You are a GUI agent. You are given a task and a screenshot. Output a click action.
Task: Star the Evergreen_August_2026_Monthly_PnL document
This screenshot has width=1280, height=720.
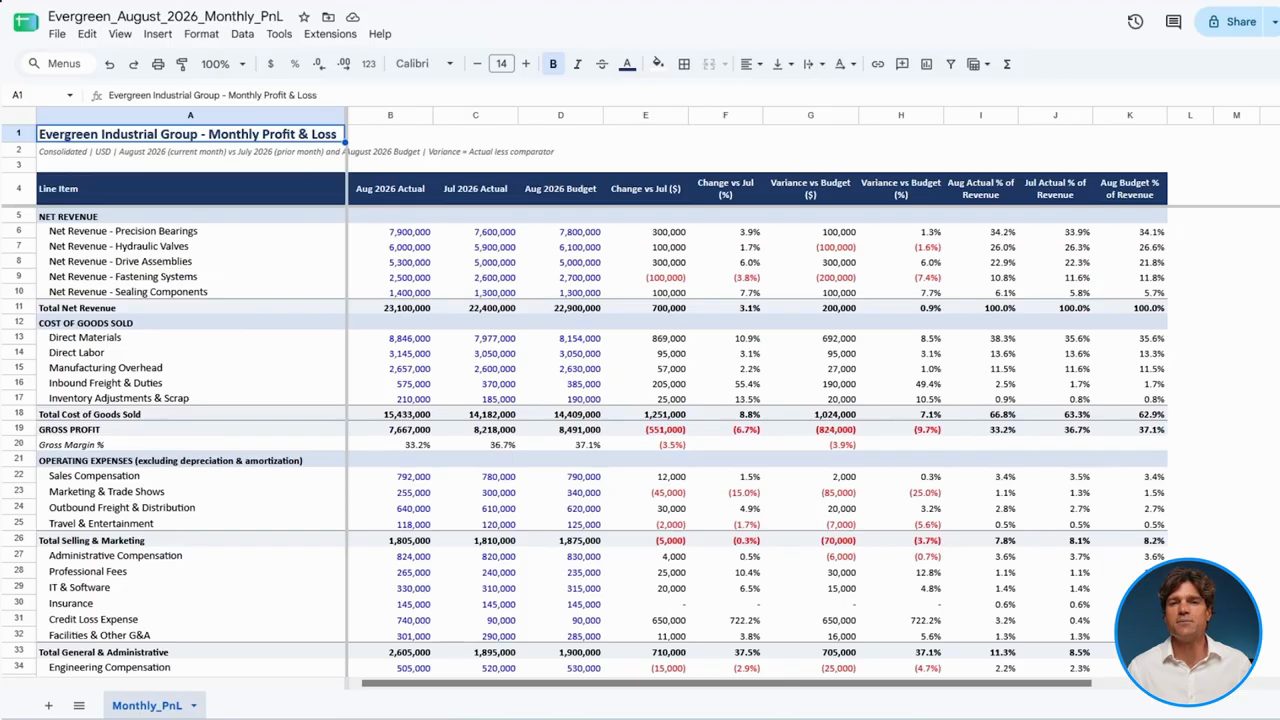coord(304,17)
